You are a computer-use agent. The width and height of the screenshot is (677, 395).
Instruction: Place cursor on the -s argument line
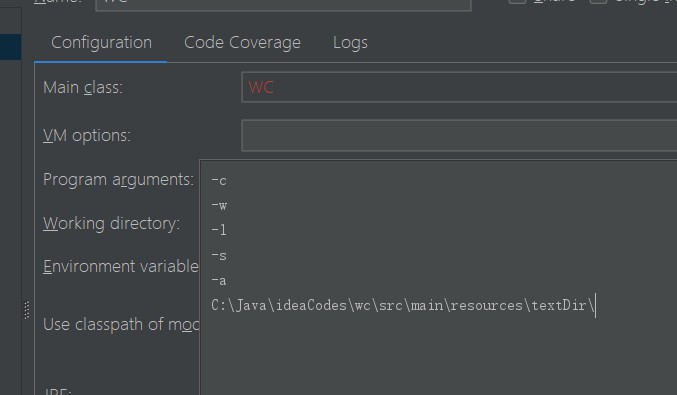(x=219, y=256)
